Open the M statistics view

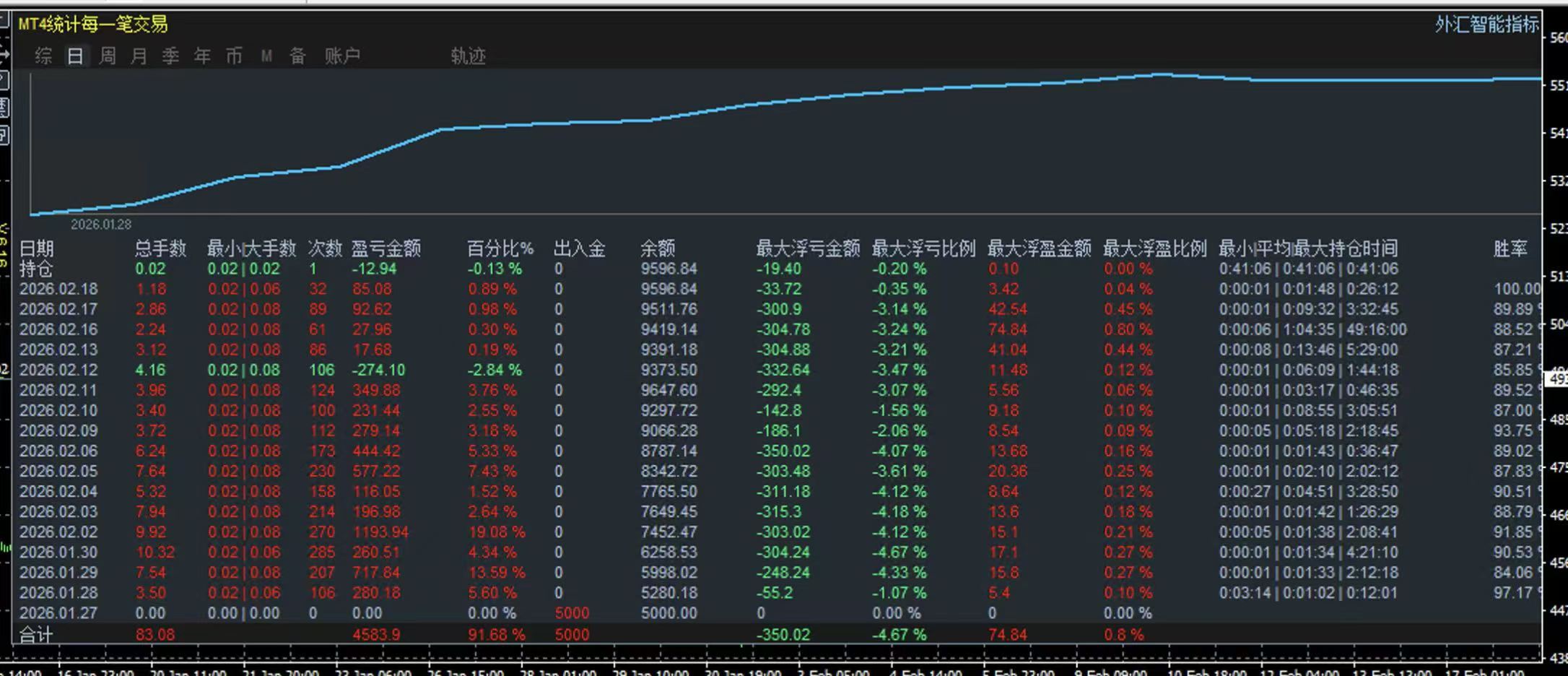266,56
